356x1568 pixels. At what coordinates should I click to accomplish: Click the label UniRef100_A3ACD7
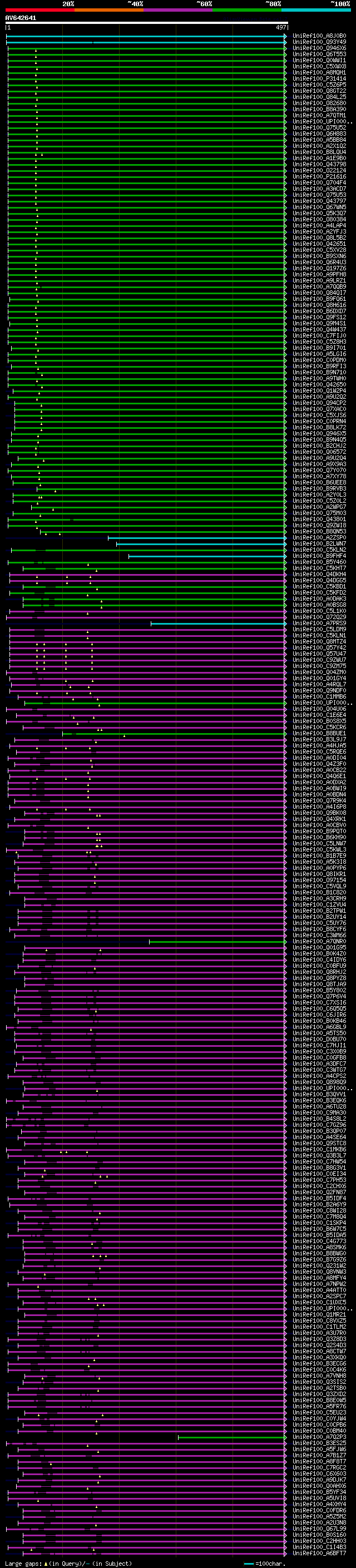(x=319, y=189)
